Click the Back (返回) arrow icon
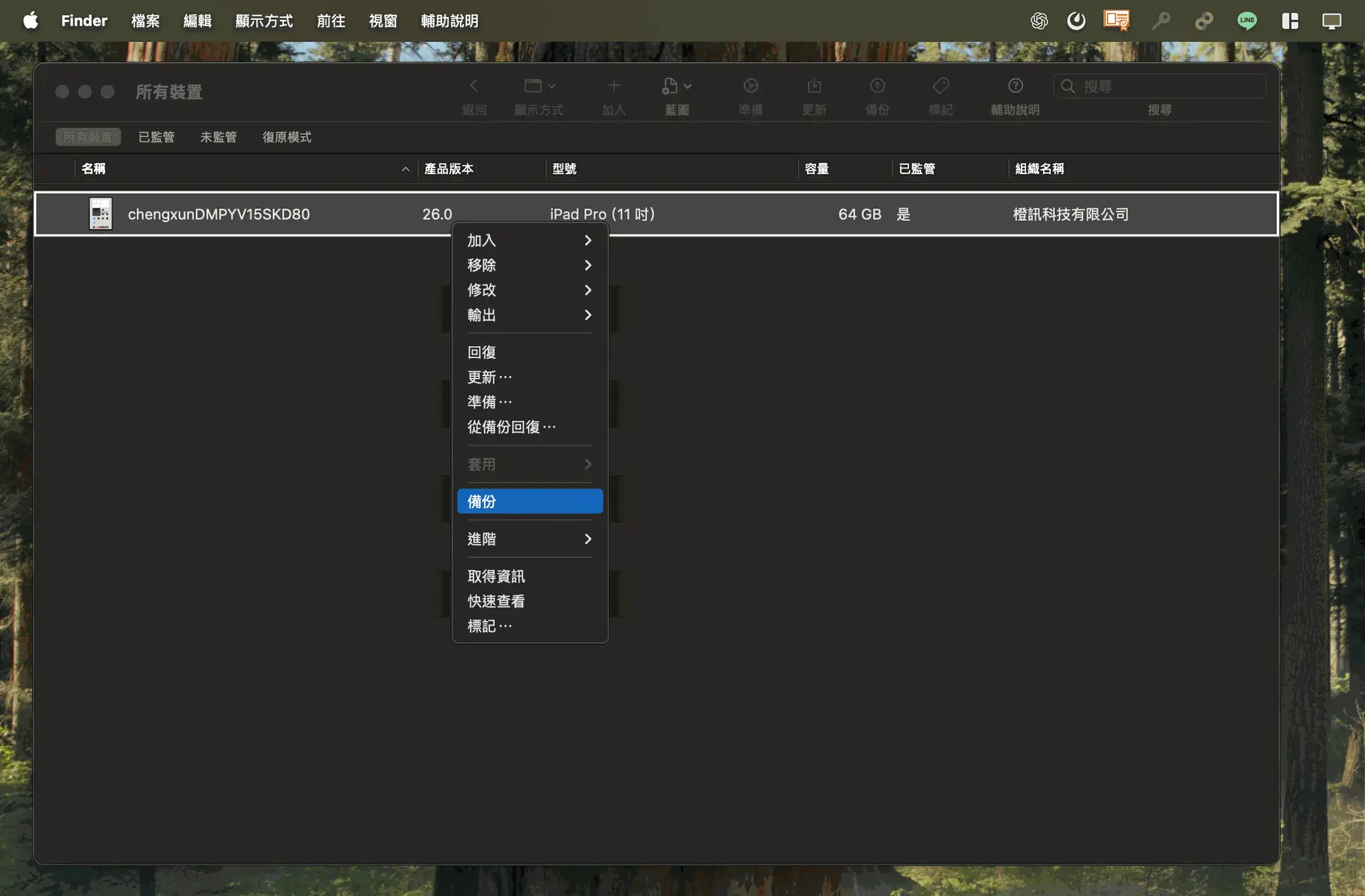 coord(474,86)
